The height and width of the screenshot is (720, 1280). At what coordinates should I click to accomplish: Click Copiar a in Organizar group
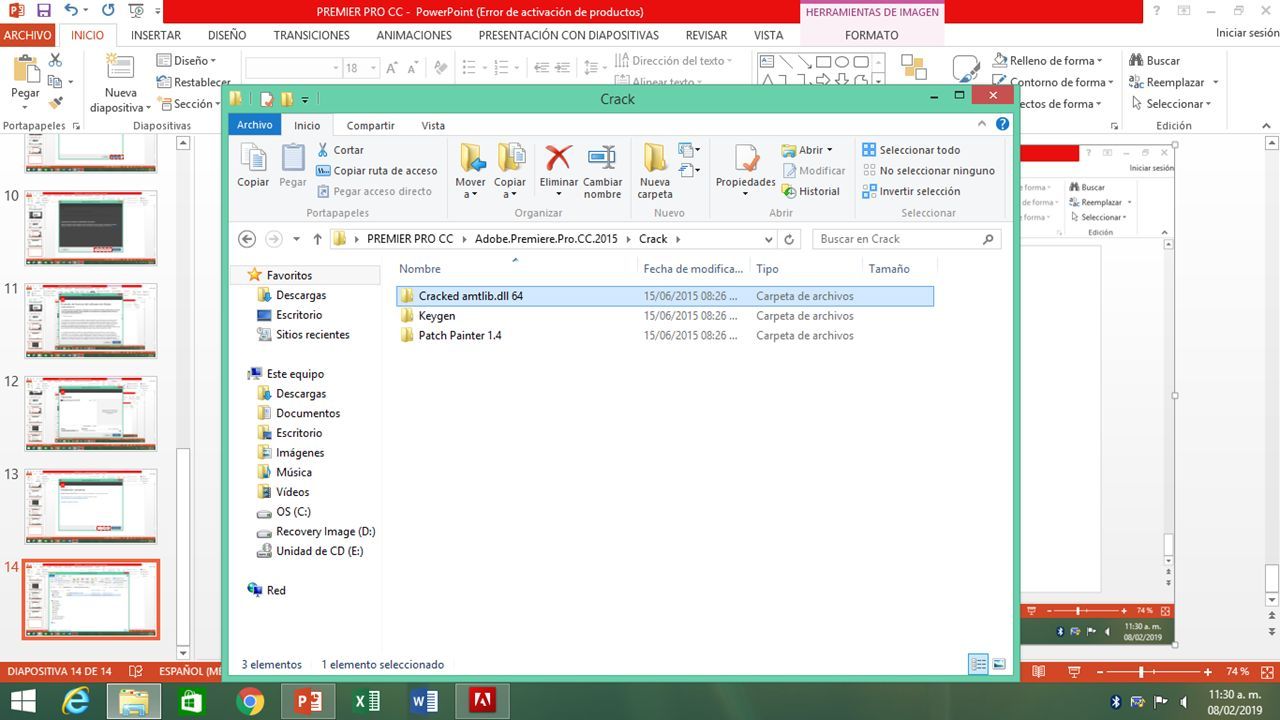coord(510,171)
